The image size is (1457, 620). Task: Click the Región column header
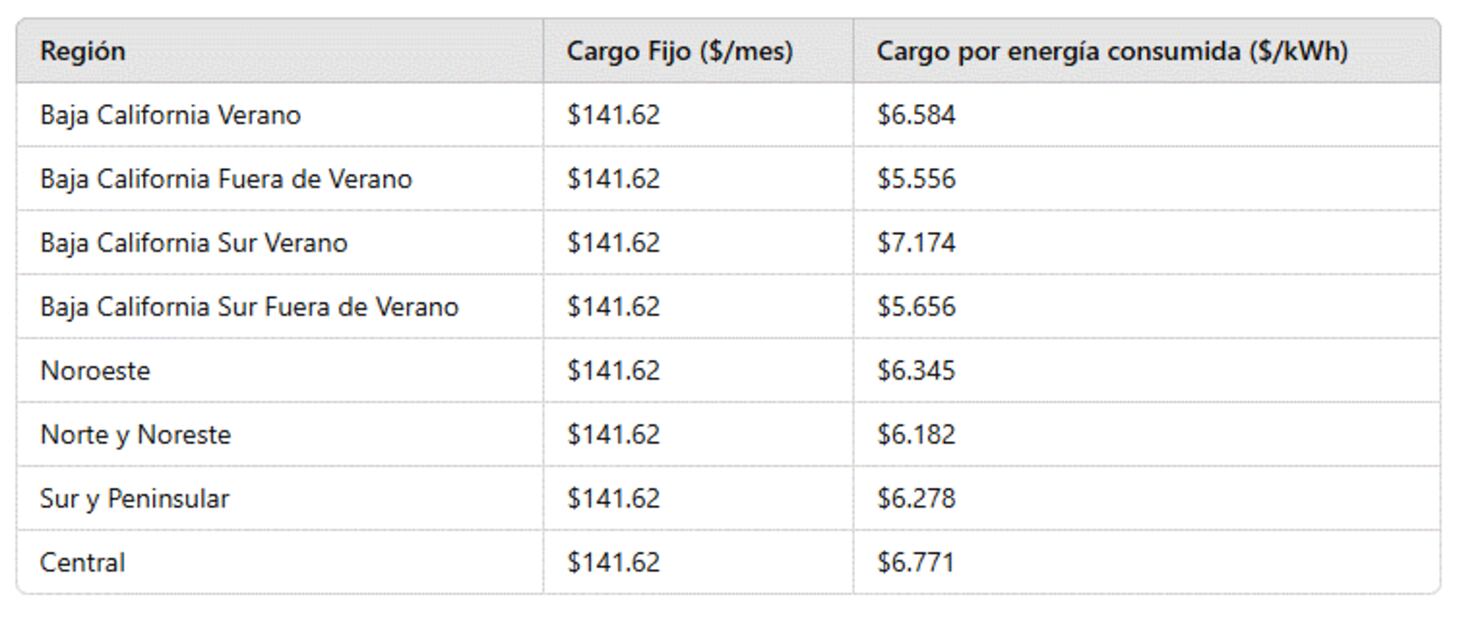pos(83,51)
